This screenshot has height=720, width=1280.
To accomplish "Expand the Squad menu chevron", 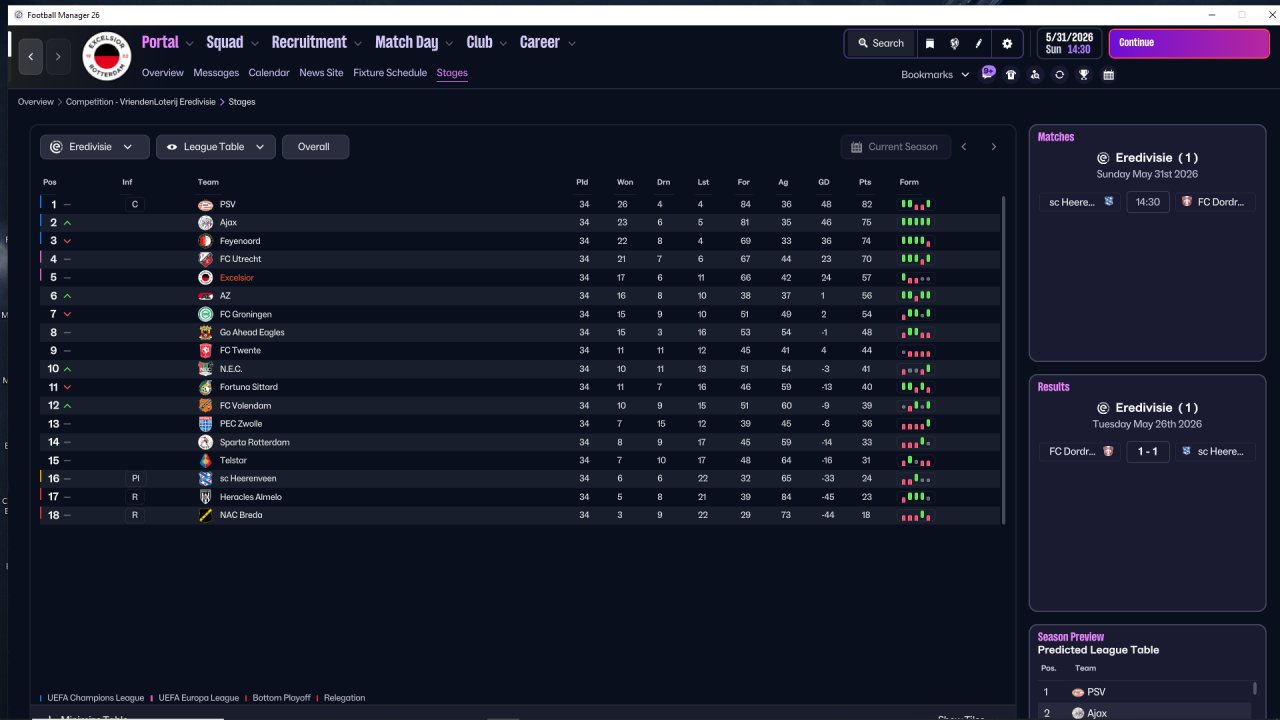I will tap(254, 43).
